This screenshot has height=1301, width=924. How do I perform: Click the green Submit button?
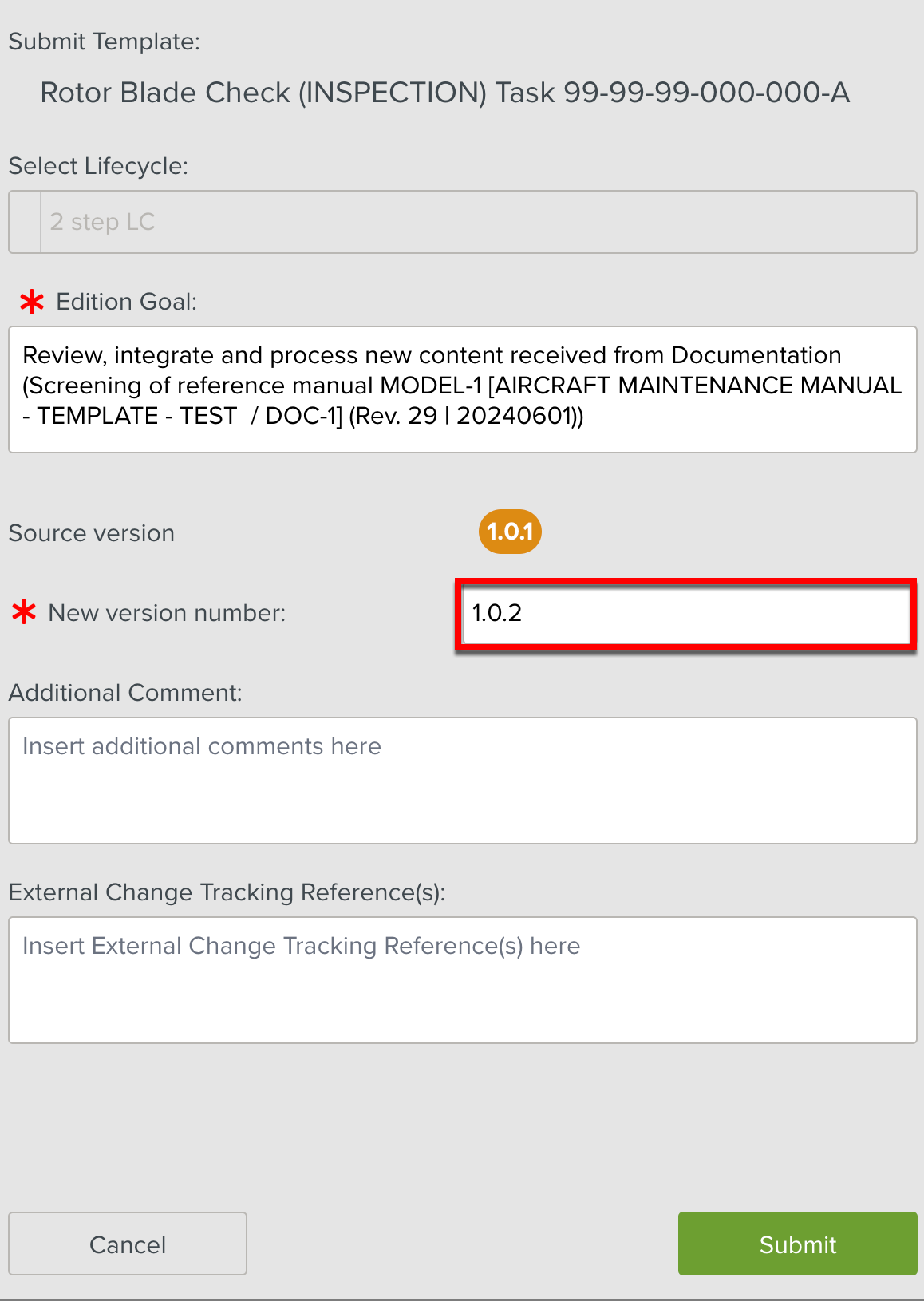click(797, 1244)
